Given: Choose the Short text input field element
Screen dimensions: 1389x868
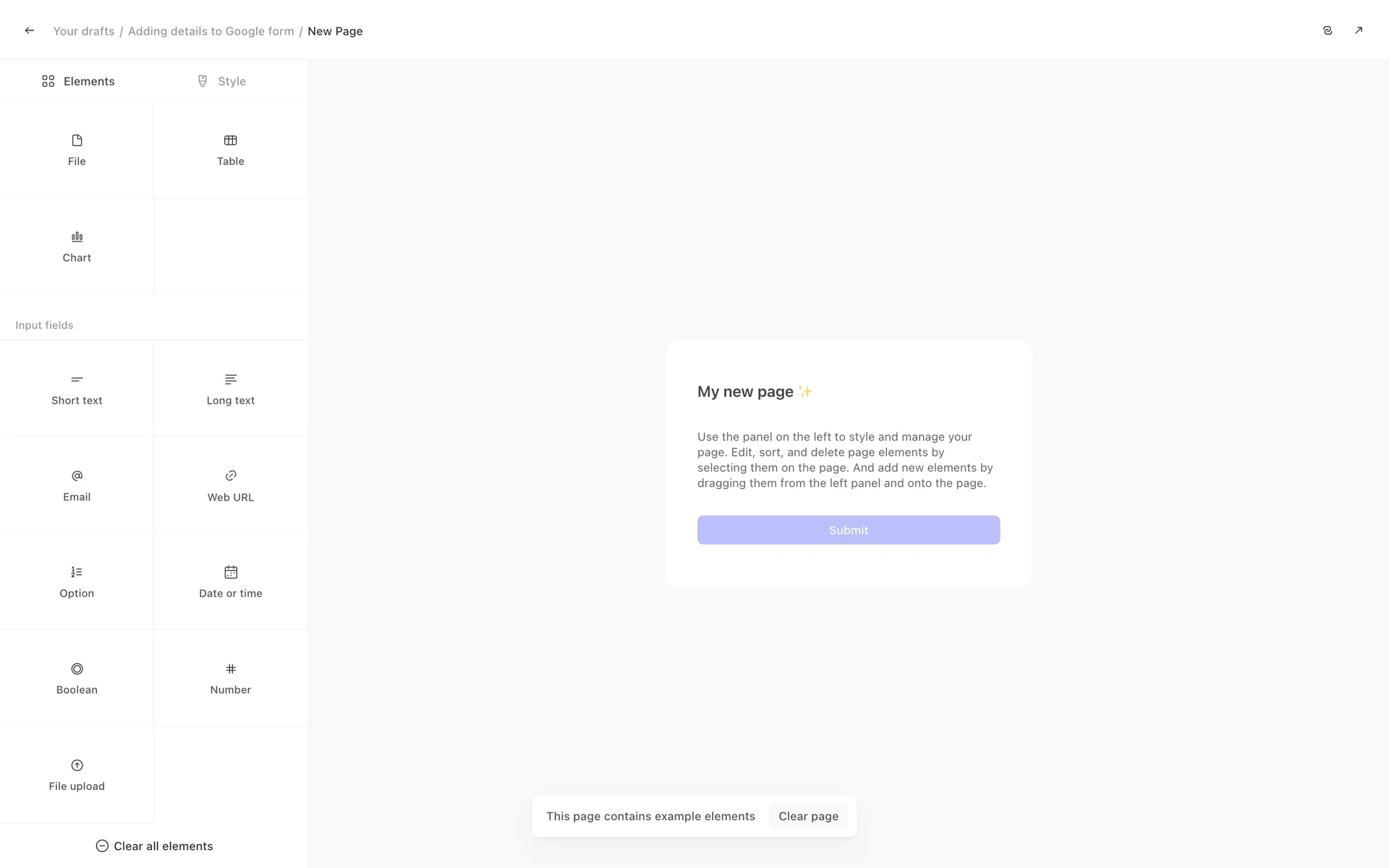Looking at the screenshot, I should tap(77, 389).
